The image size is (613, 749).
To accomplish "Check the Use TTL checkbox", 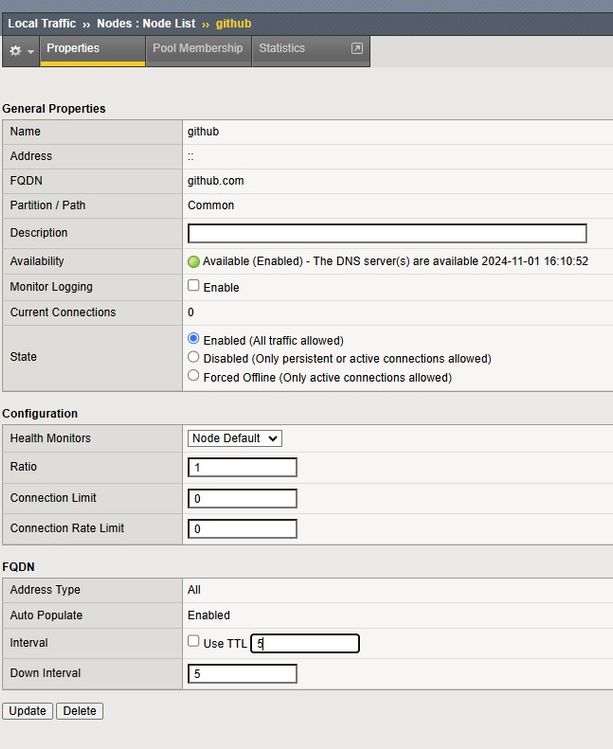I will tap(194, 642).
